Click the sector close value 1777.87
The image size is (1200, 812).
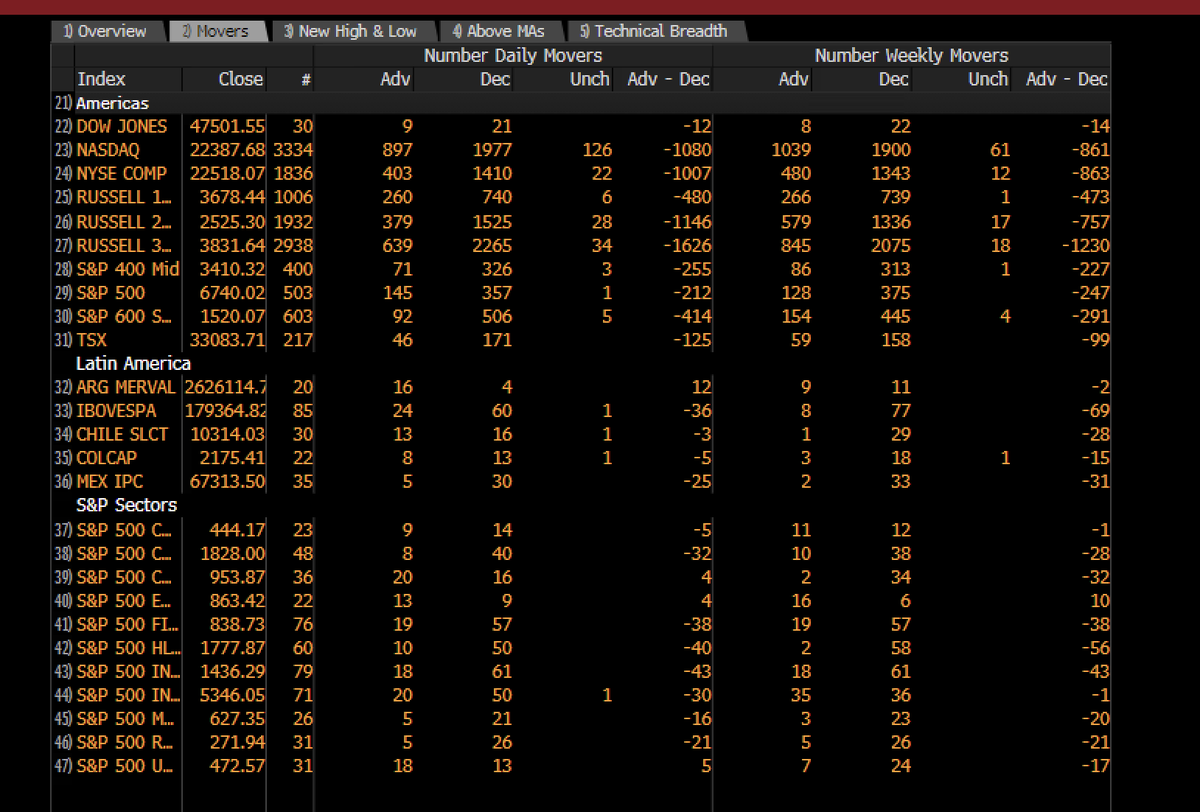[x=233, y=648]
